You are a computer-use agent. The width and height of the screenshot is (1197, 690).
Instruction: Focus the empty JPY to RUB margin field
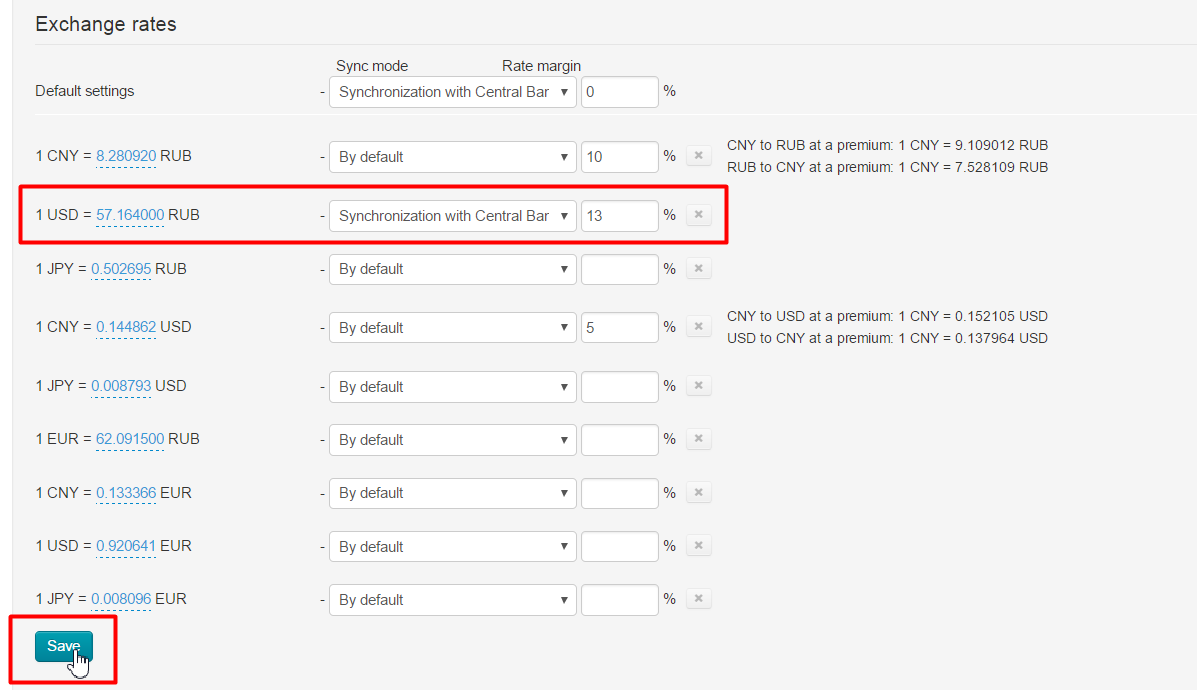[620, 269]
